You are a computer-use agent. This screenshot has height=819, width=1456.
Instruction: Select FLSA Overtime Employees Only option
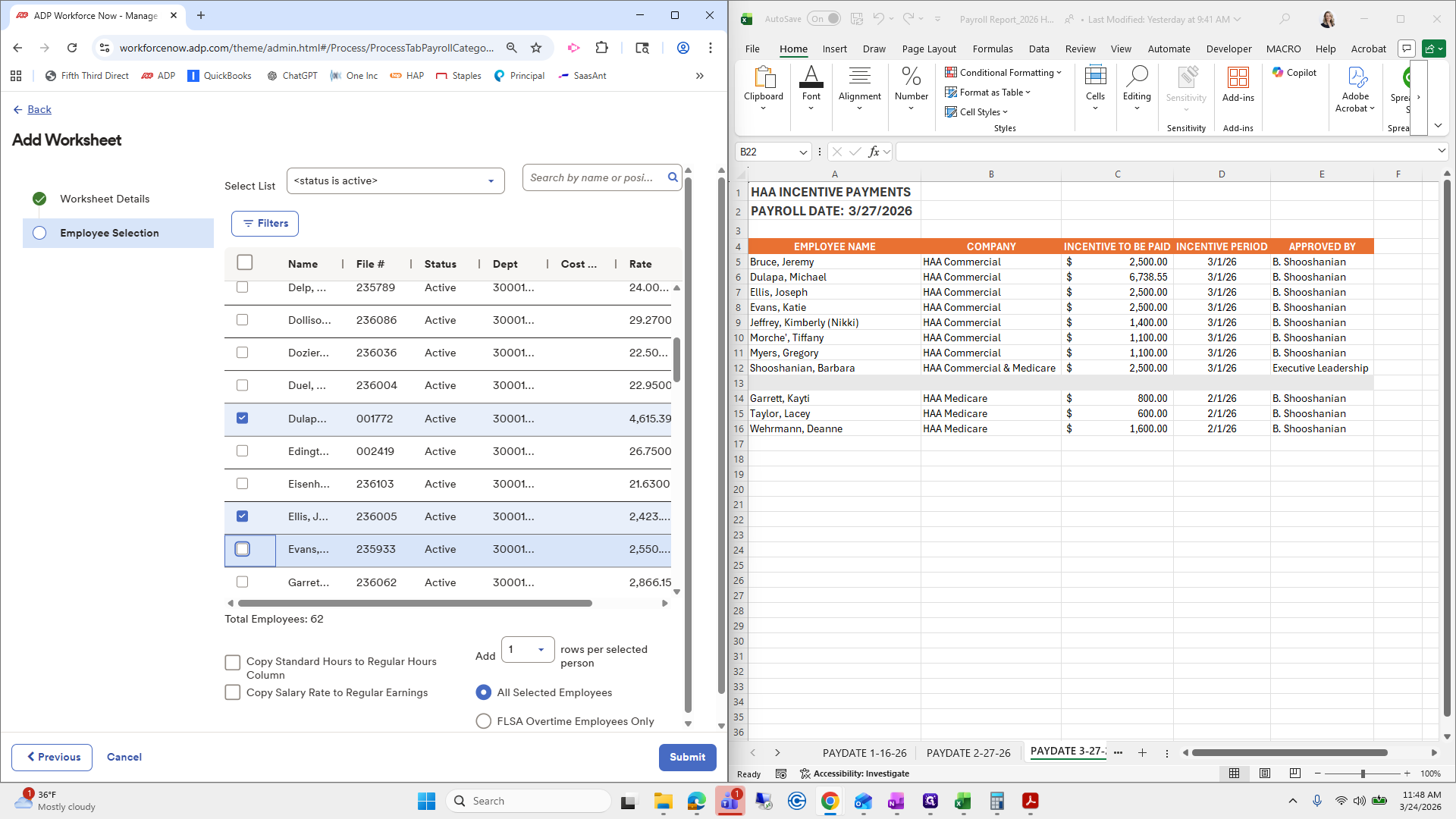click(483, 721)
